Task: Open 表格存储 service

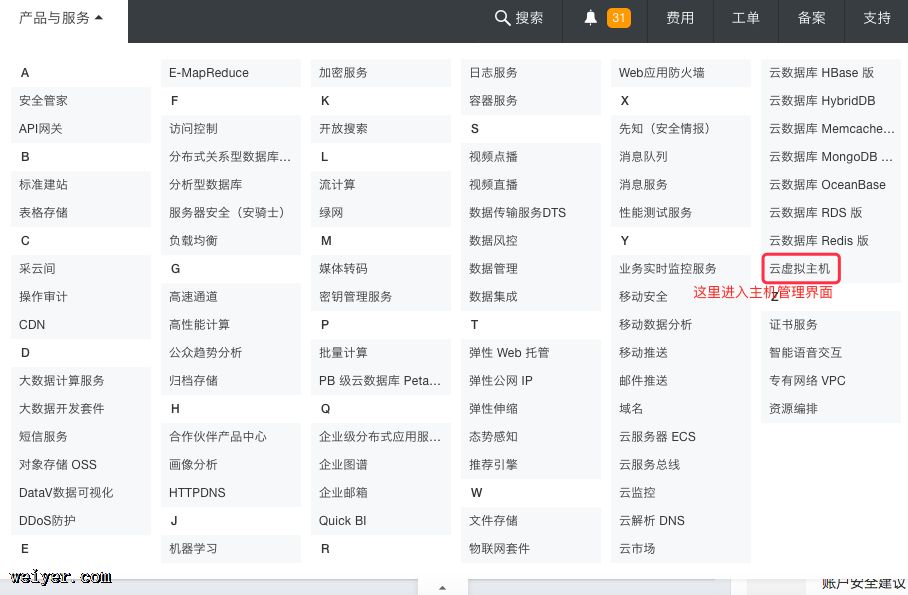Action: tap(43, 213)
